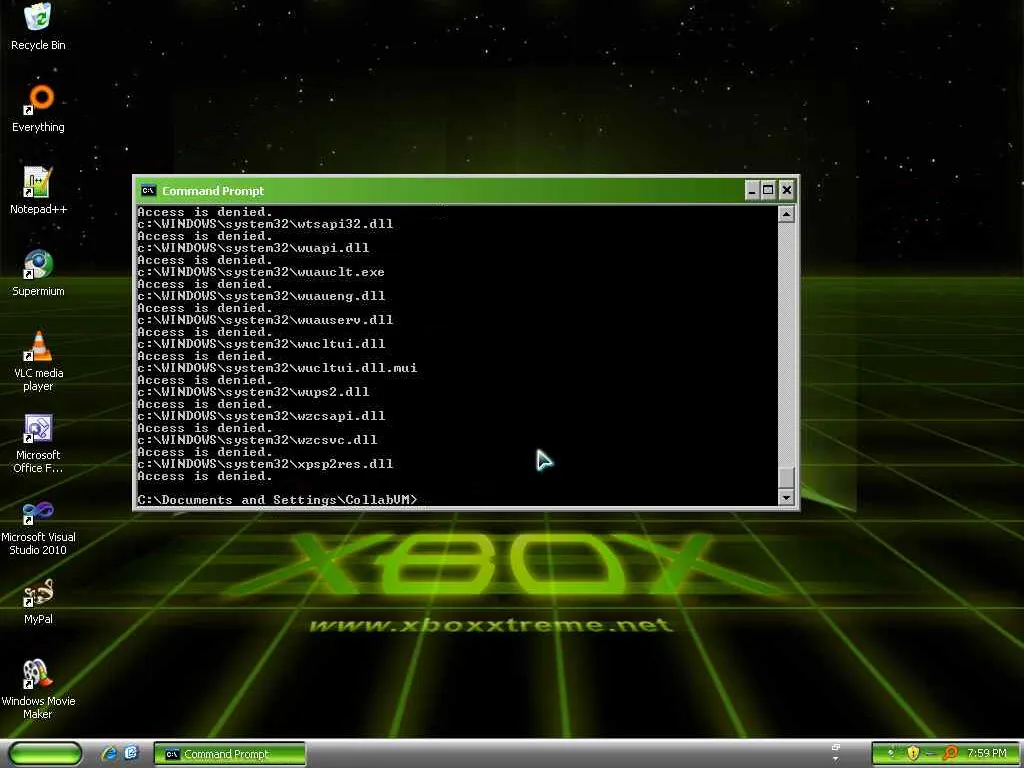Minimize the Command Prompt window
This screenshot has height=768, width=1024.
pos(752,191)
